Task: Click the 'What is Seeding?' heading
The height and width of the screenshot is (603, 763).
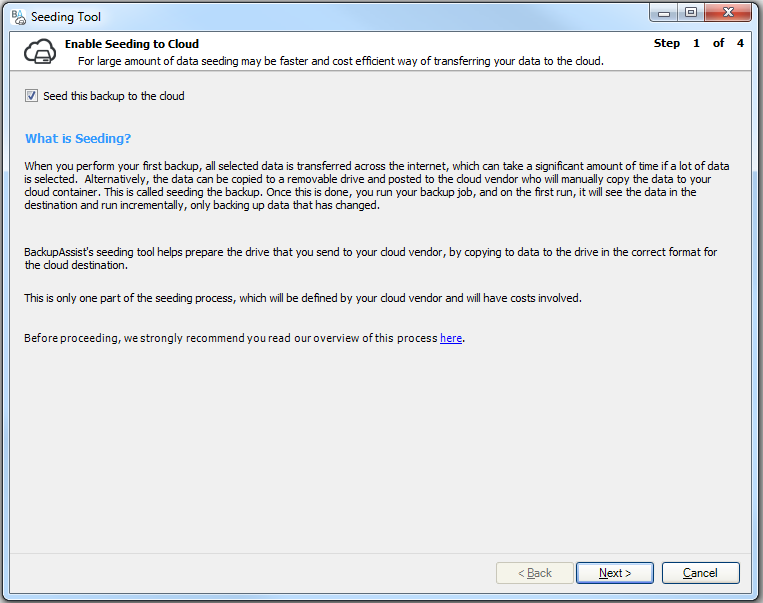Action: [78, 138]
